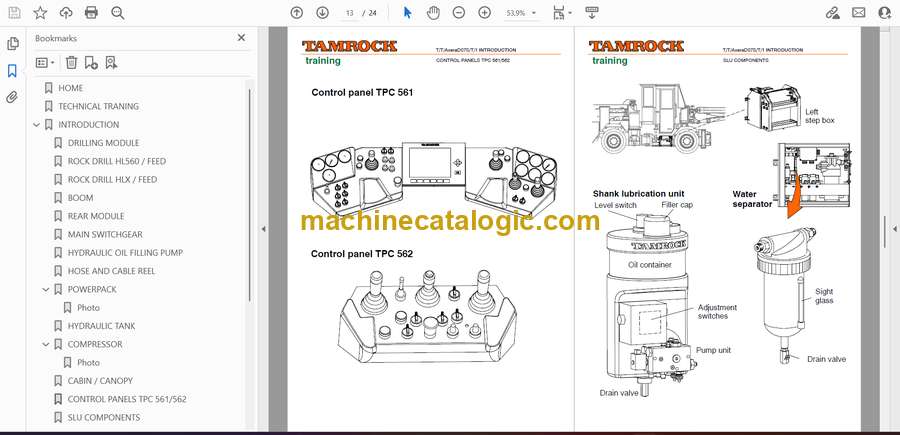Select the COMPRESSOR bookmark
This screenshot has height=435, width=900.
click(x=95, y=344)
